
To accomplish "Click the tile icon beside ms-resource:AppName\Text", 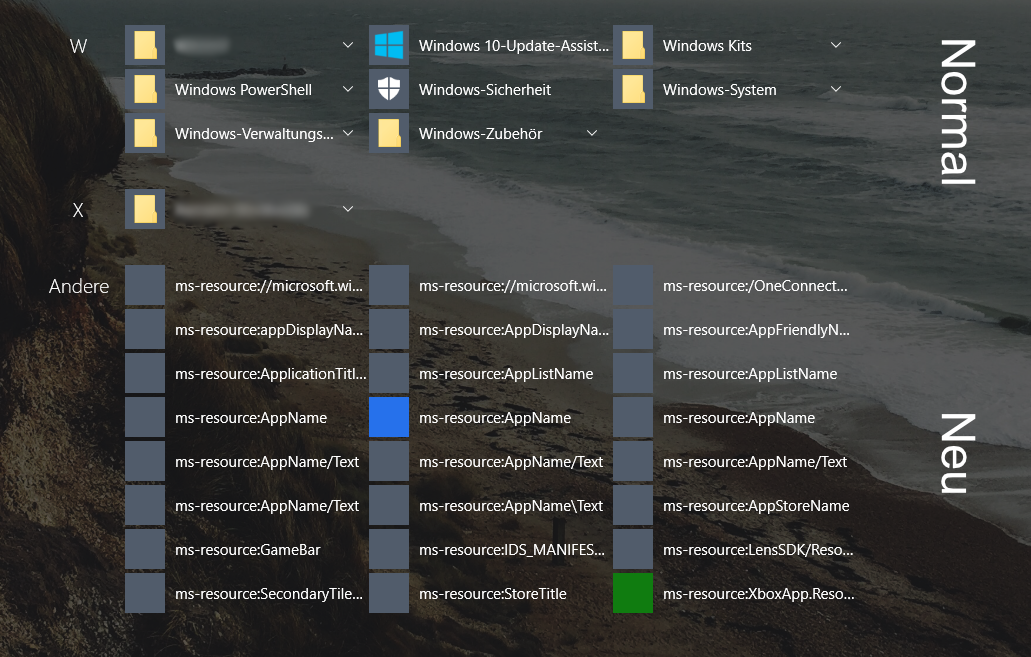I will pos(389,505).
